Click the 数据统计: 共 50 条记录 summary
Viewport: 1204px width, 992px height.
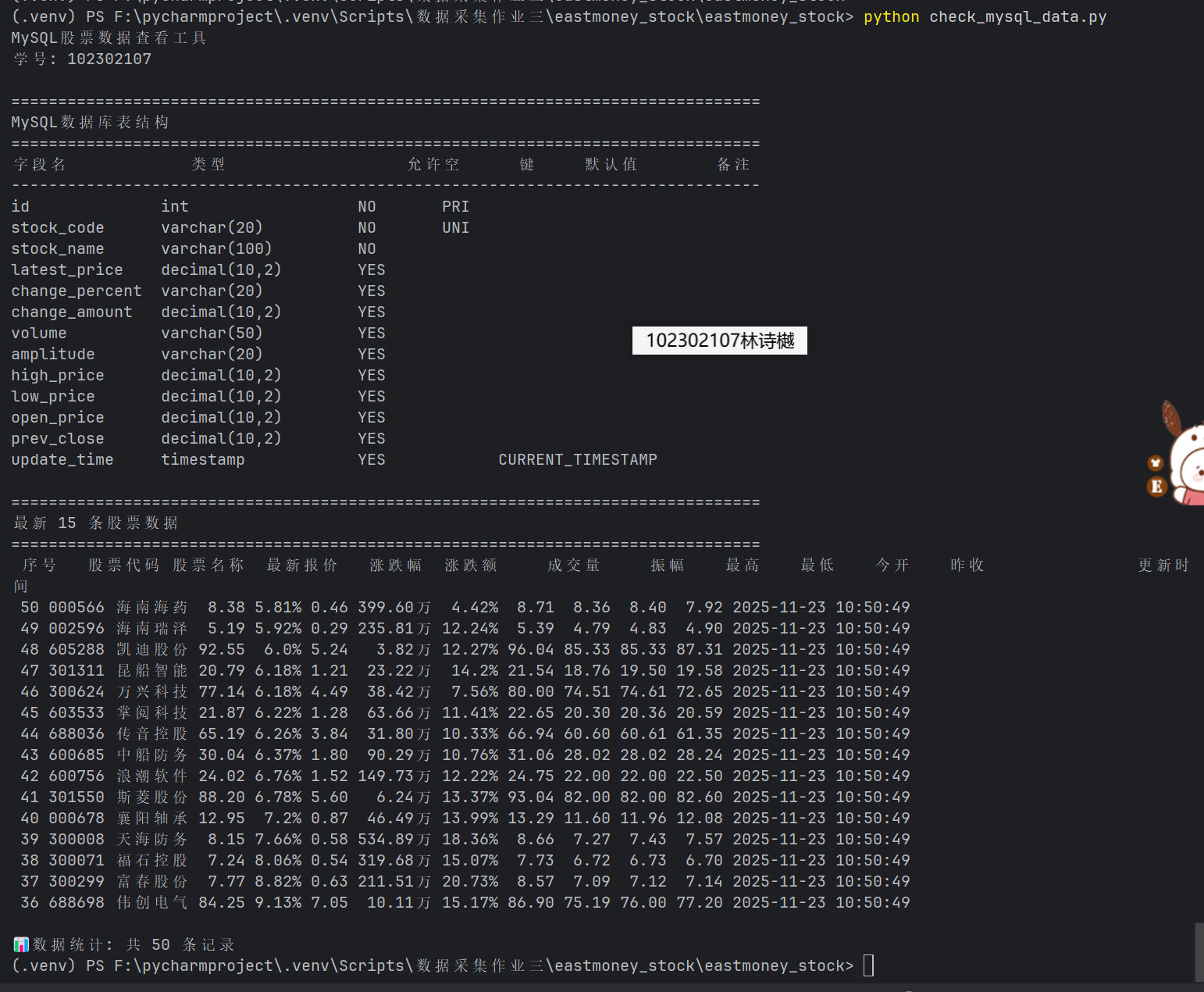(134, 944)
